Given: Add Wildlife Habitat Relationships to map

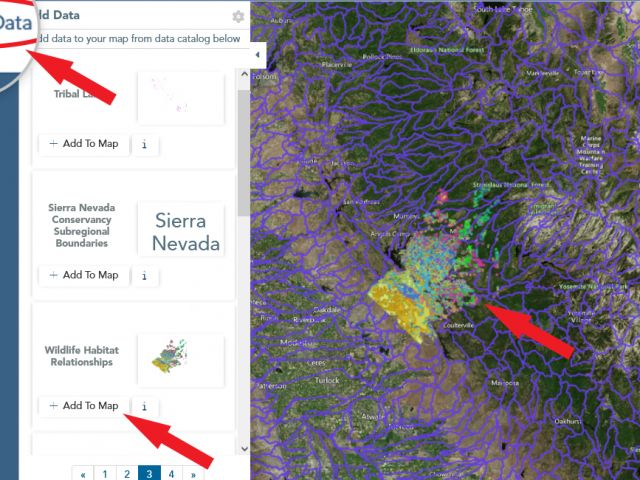Looking at the screenshot, I should point(84,406).
